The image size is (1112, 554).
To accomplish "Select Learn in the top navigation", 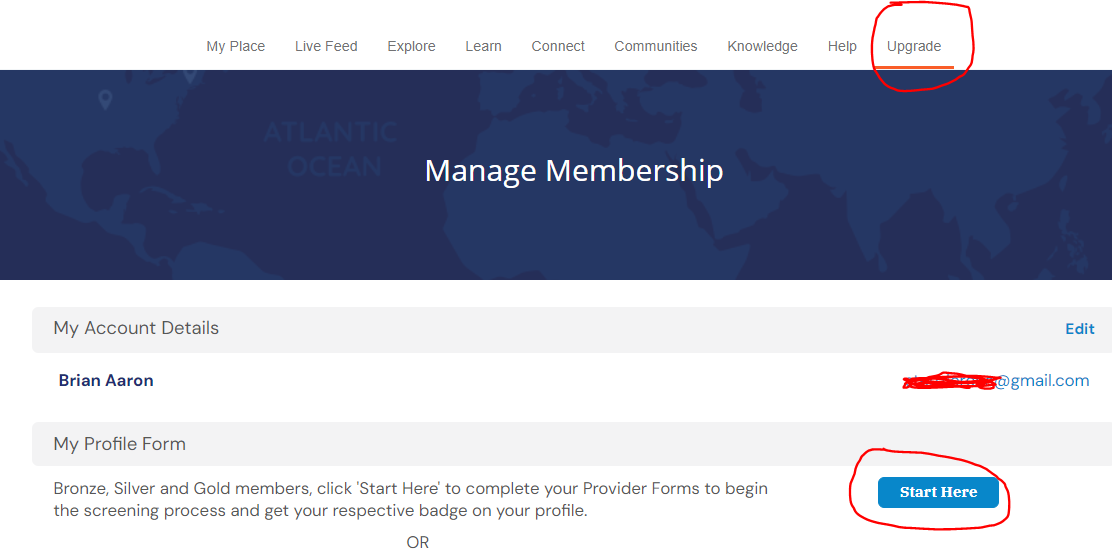I will [484, 46].
